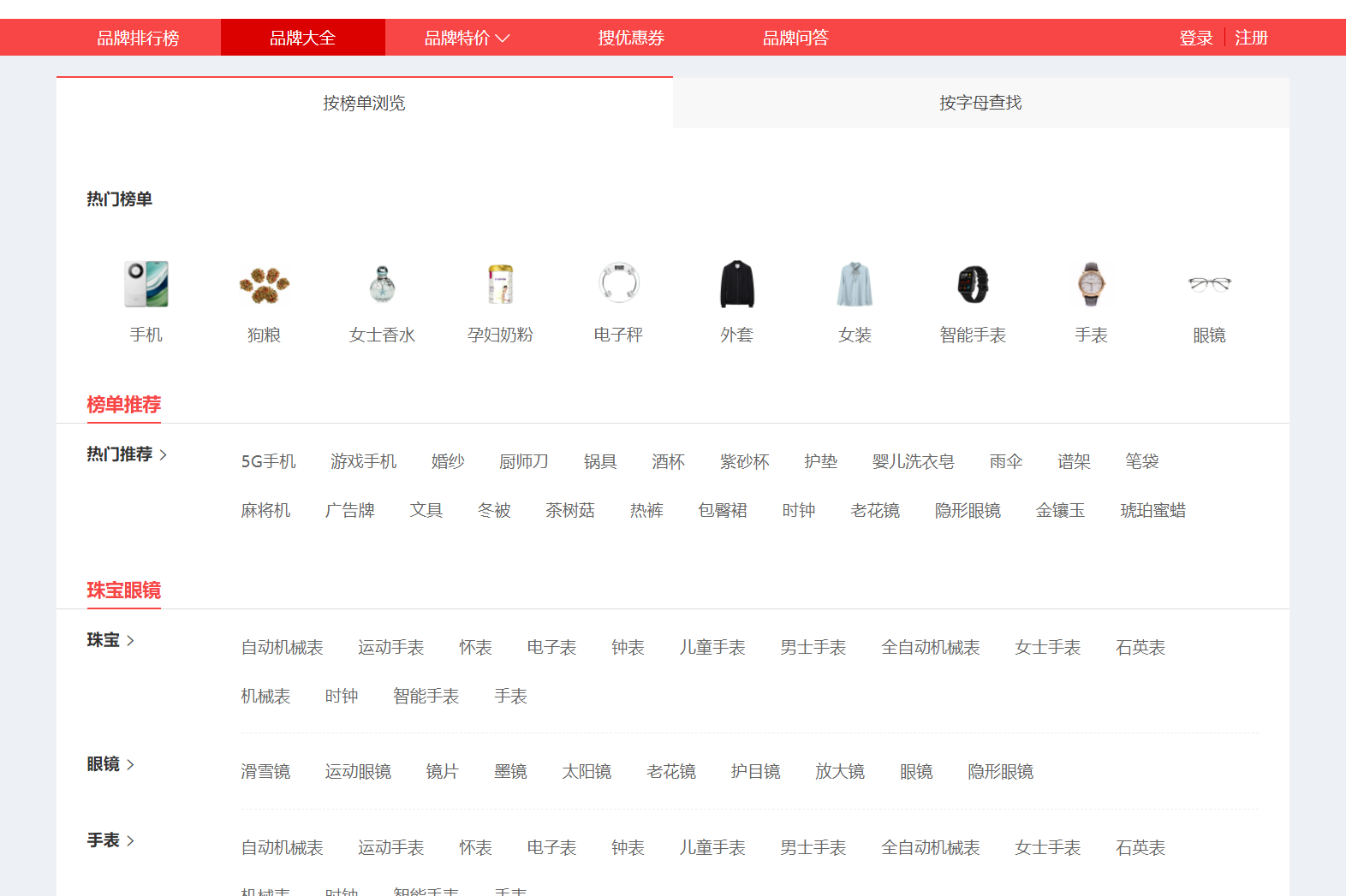The image size is (1346, 896).
Task: Click the milk powder can icon
Action: (500, 284)
